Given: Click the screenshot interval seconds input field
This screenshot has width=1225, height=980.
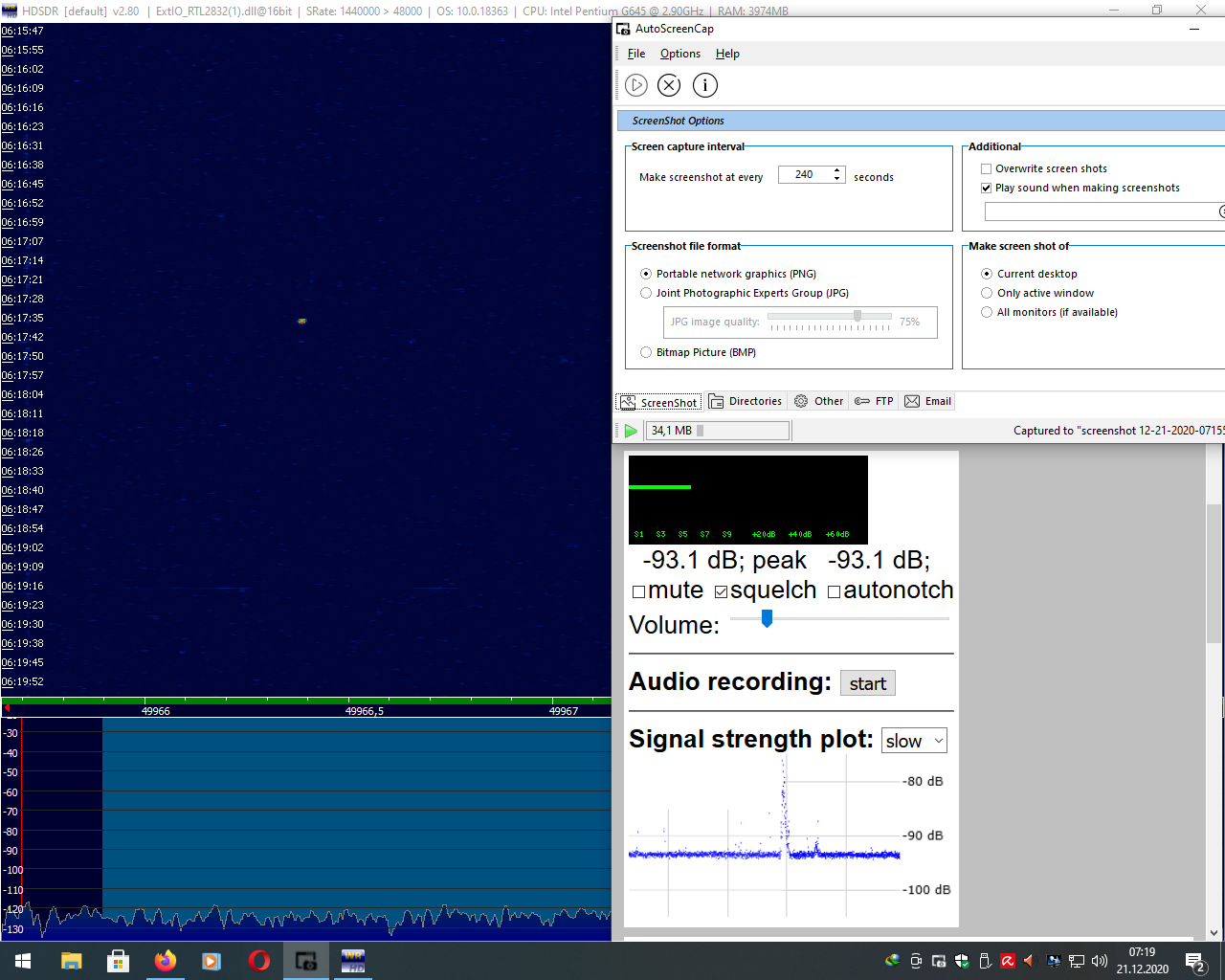Looking at the screenshot, I should (x=804, y=175).
